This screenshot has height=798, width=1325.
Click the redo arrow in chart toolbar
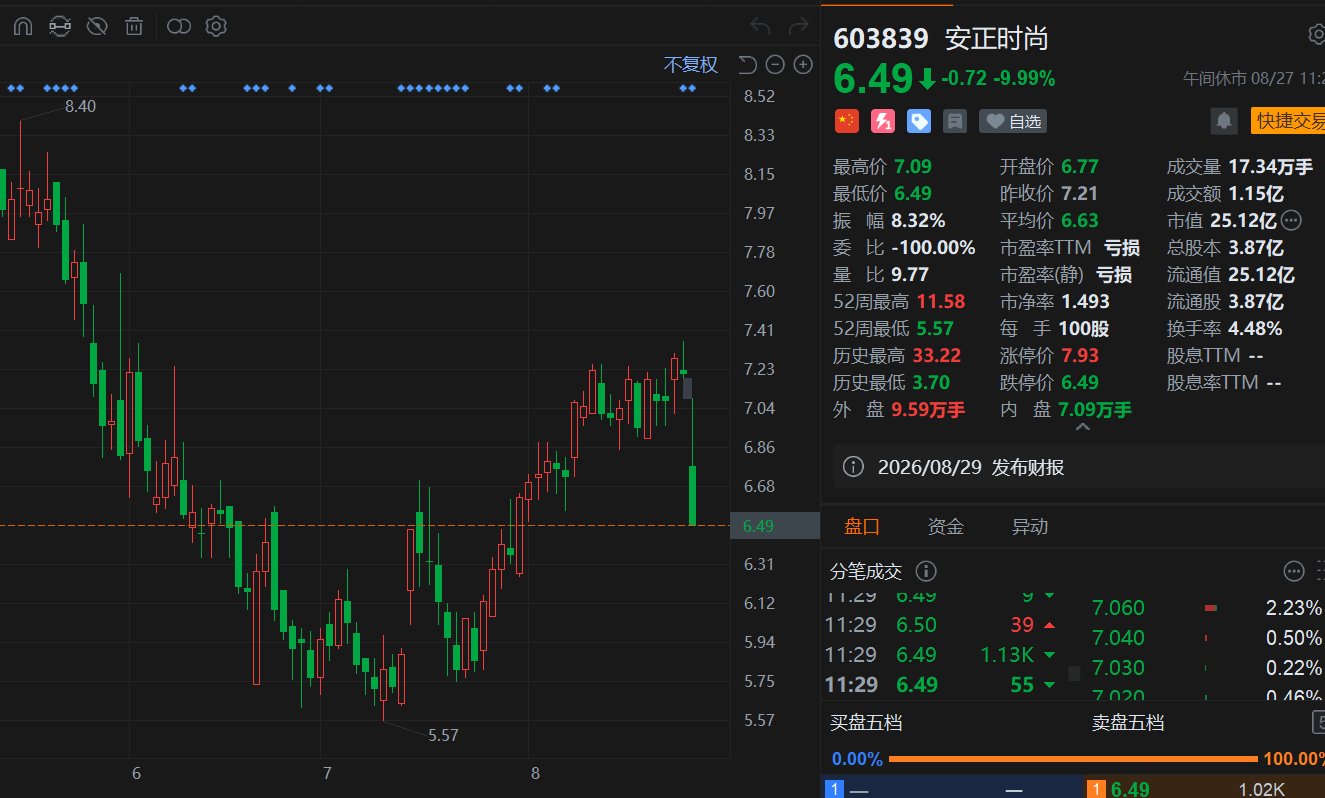point(798,26)
